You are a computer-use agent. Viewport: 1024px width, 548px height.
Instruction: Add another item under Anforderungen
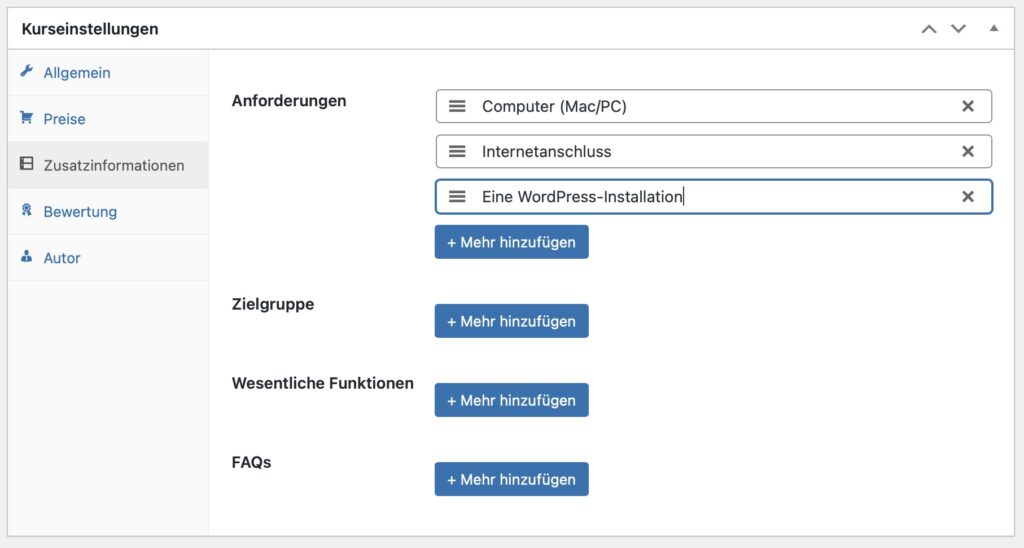tap(511, 242)
